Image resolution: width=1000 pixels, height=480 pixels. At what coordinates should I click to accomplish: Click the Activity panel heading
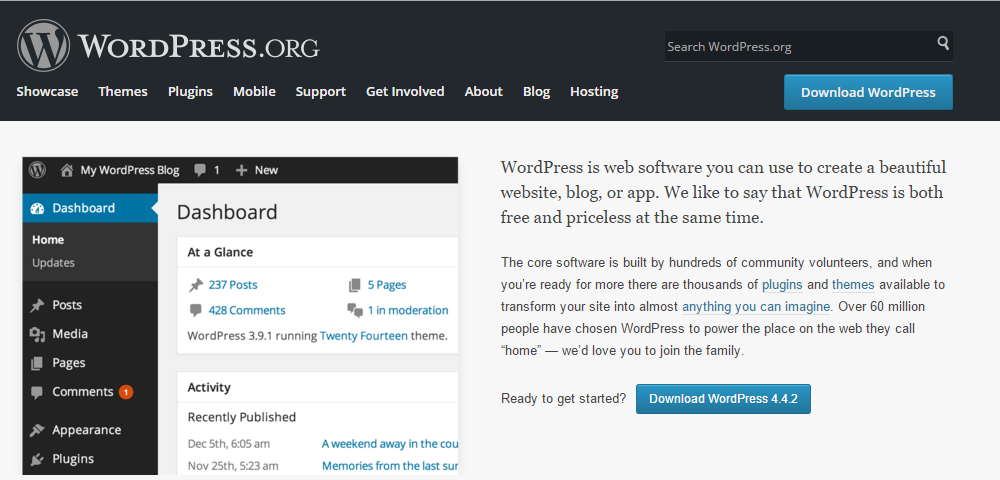tap(209, 388)
